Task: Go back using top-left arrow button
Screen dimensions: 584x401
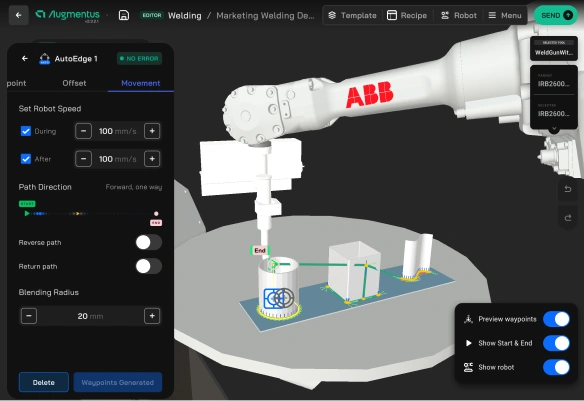Action: coord(18,15)
